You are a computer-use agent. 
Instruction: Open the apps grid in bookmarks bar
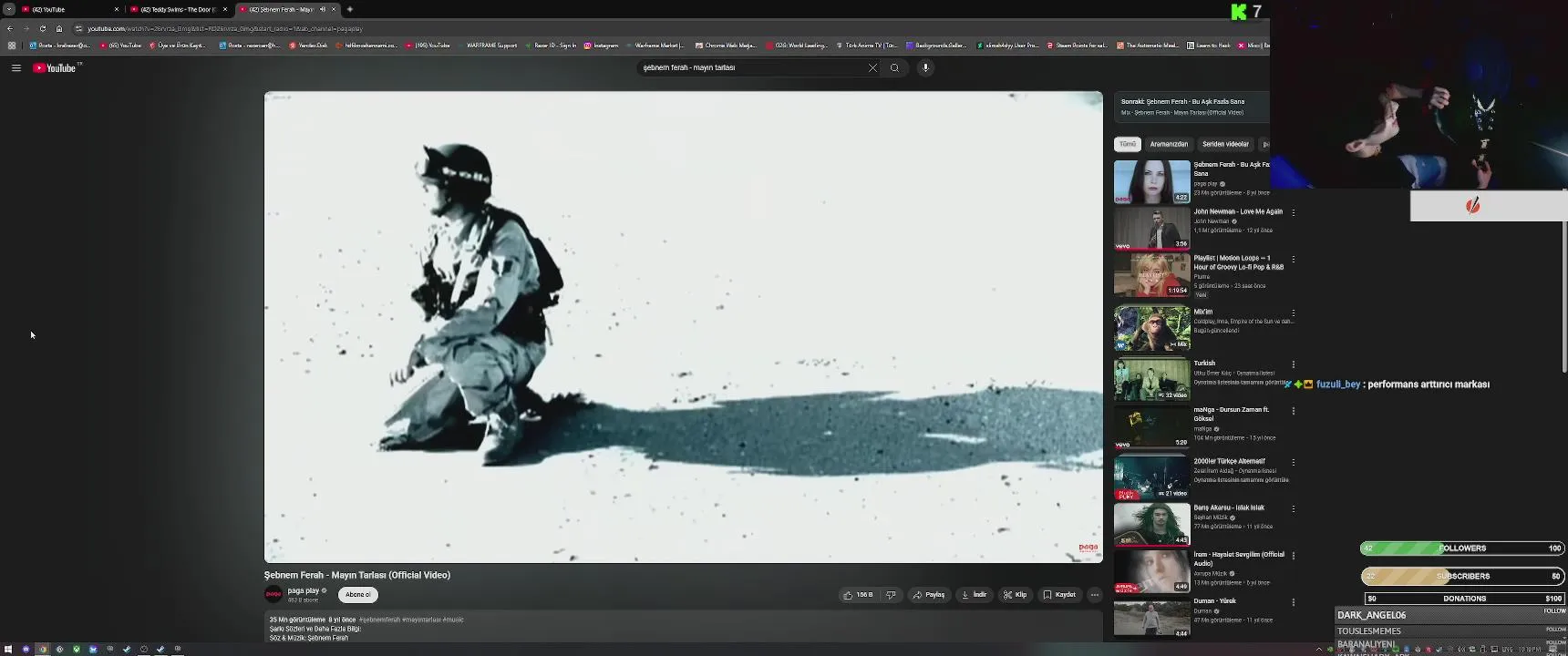11,45
